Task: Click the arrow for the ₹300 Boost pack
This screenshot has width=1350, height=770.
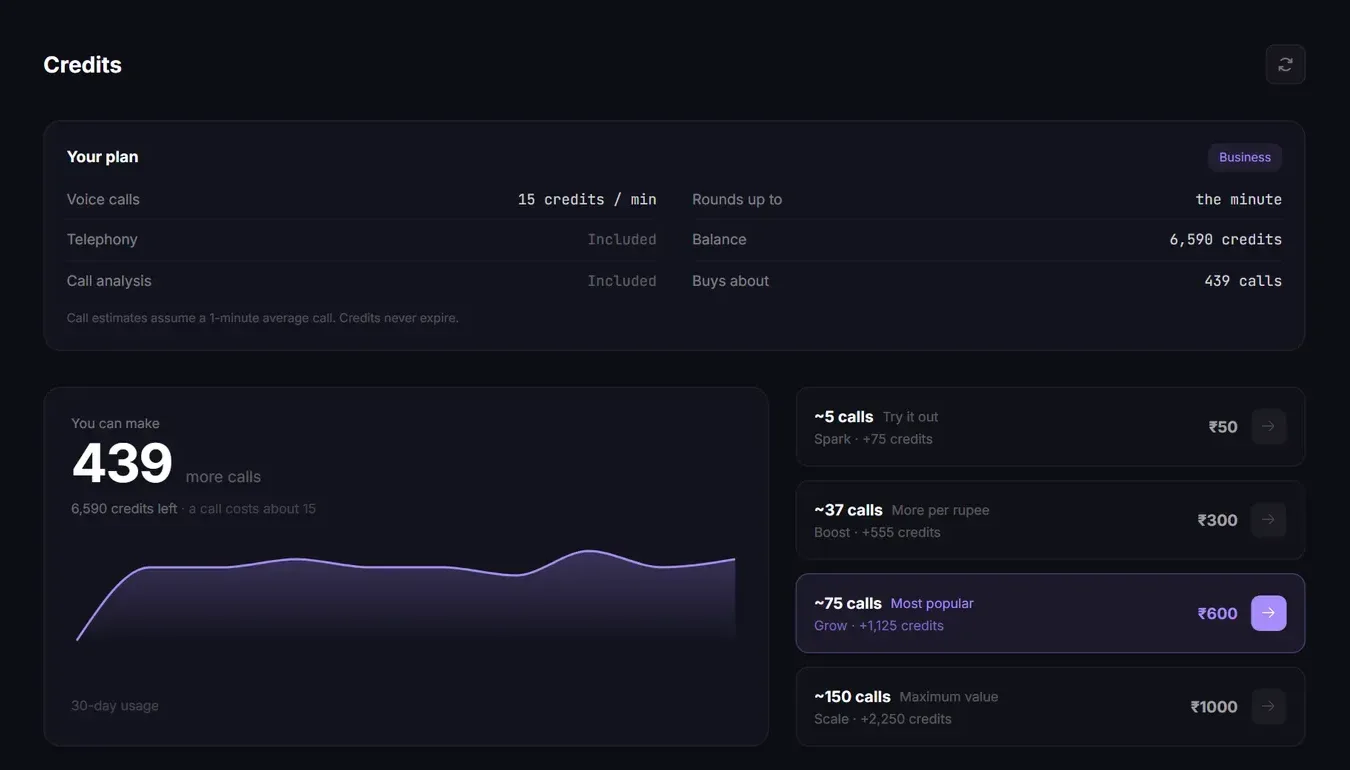Action: (x=1268, y=520)
